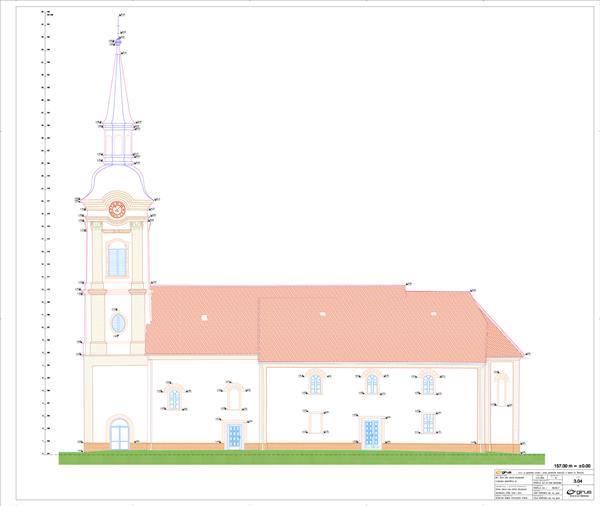Select the sheet number 3.04 cell

tap(579, 481)
